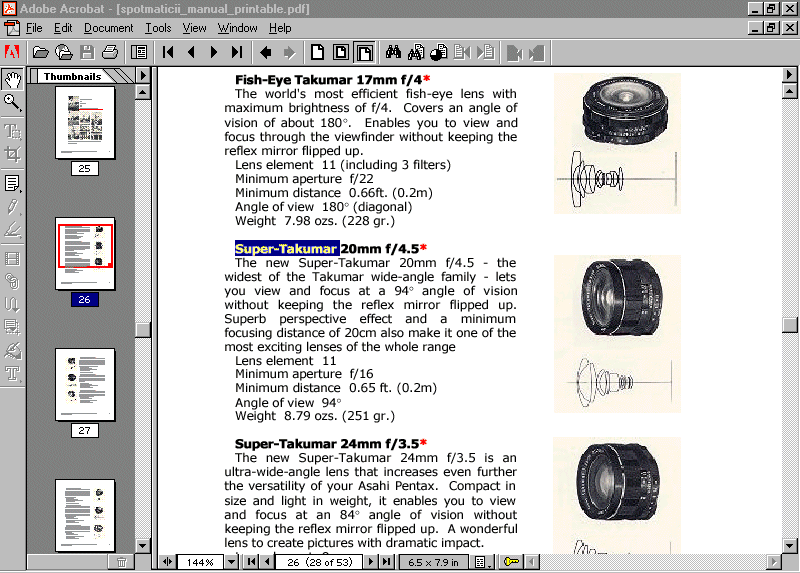Click status bar Last Page button
The width and height of the screenshot is (800, 573).
tap(387, 562)
